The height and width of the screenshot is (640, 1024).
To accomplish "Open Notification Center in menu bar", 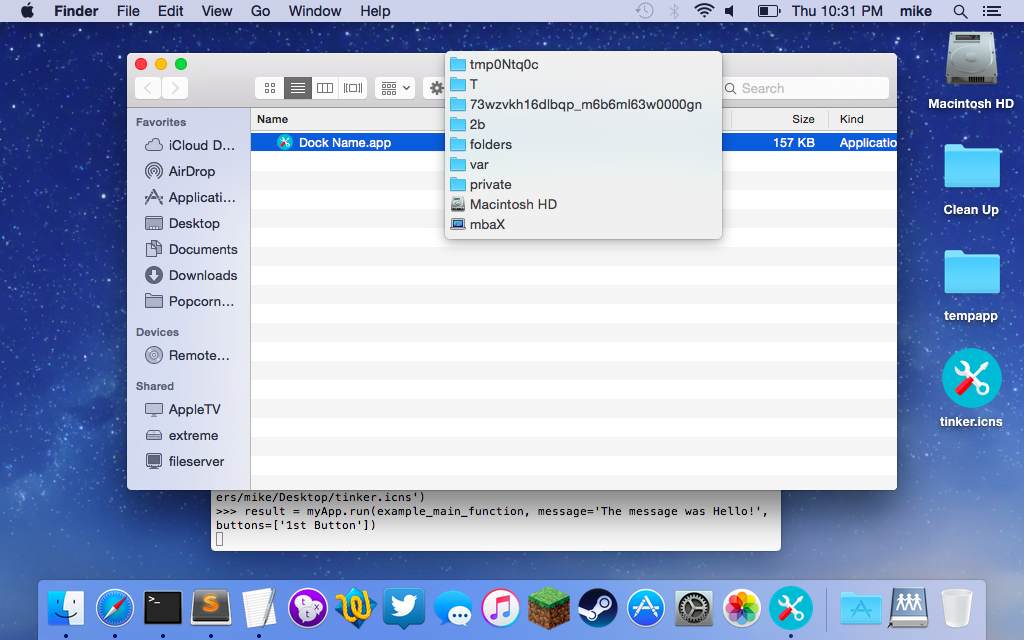I will click(x=992, y=11).
